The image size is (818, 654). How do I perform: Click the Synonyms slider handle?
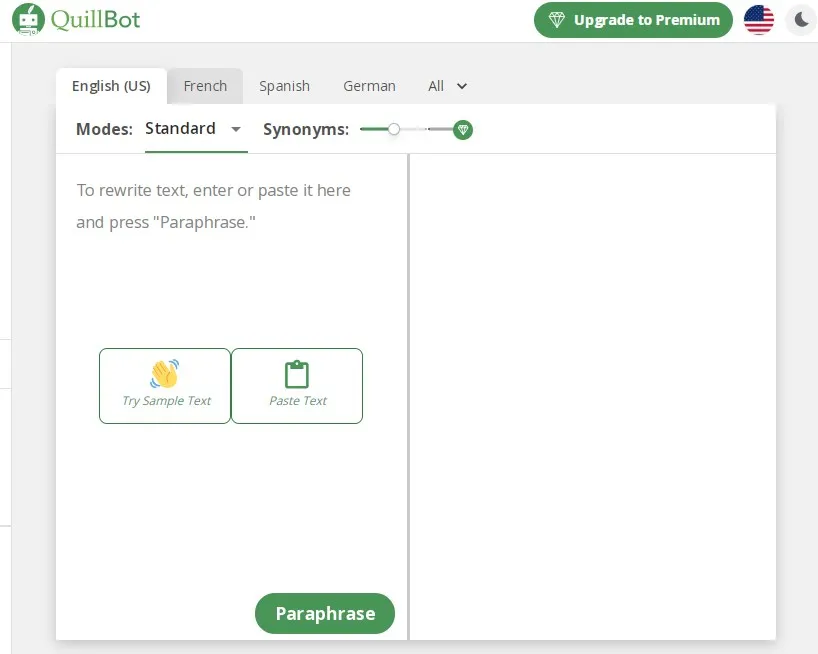[394, 129]
